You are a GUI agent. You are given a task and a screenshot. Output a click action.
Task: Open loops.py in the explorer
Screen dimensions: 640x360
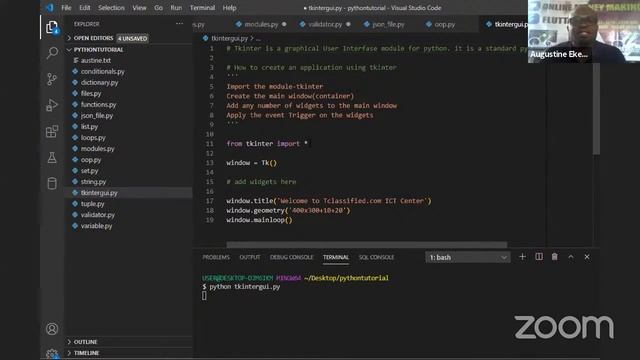[x=129, y=138]
